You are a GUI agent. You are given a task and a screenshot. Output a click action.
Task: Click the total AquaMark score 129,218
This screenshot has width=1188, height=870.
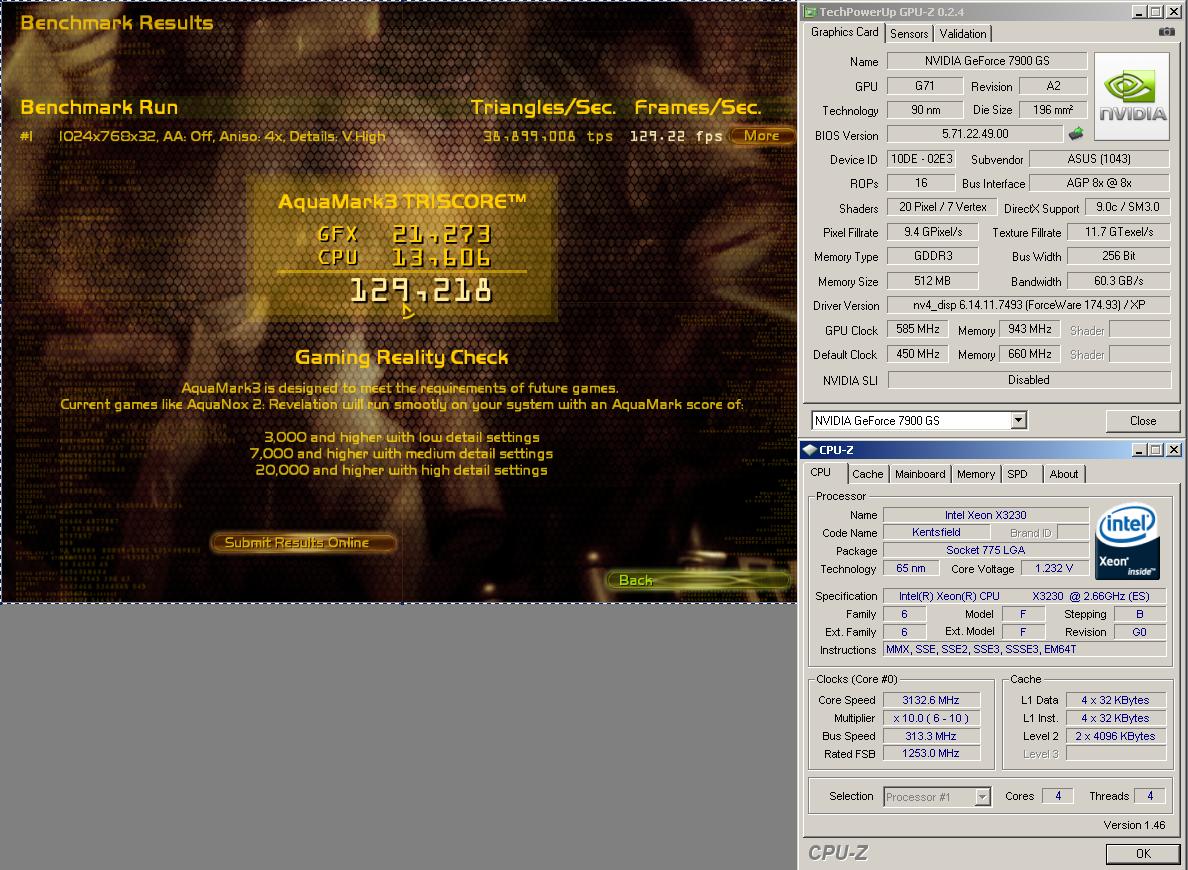click(x=421, y=290)
